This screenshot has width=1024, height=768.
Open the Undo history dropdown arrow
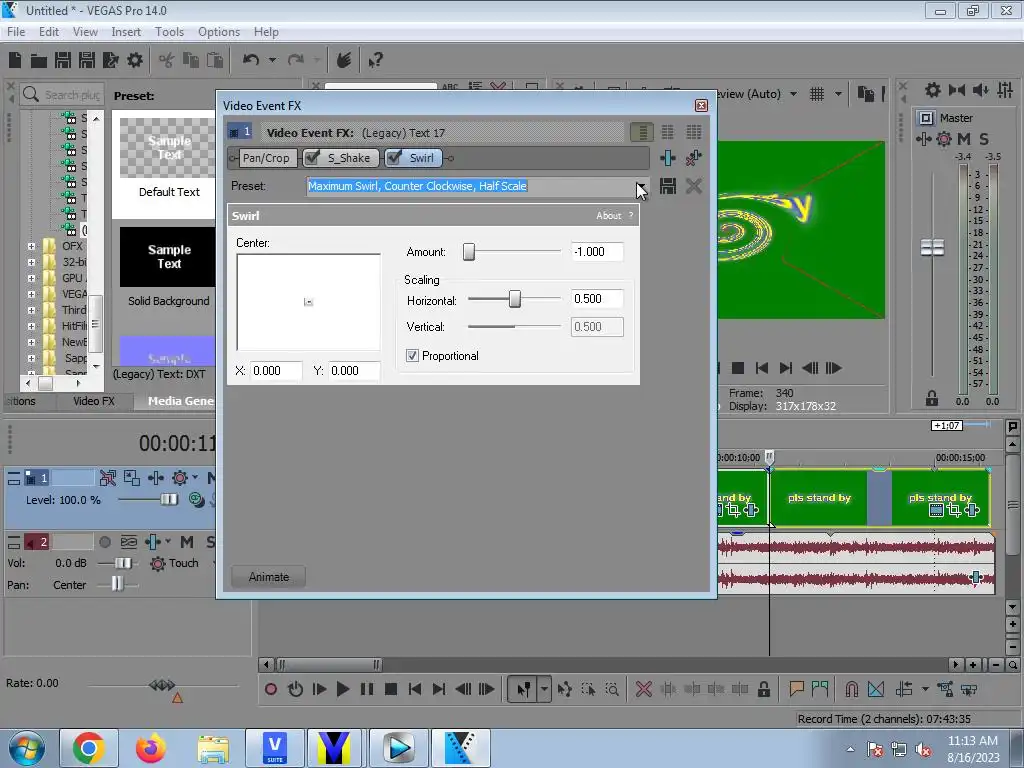tap(272, 60)
